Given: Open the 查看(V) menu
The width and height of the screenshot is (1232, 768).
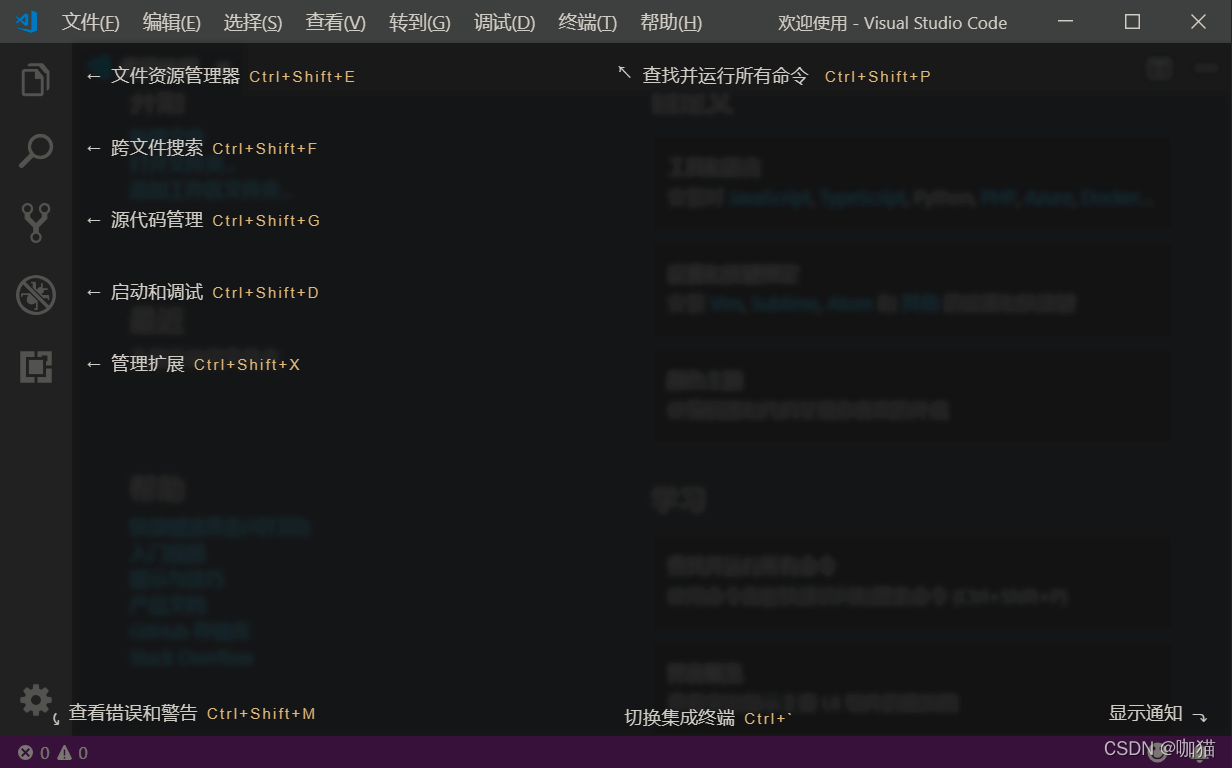Looking at the screenshot, I should point(335,22).
